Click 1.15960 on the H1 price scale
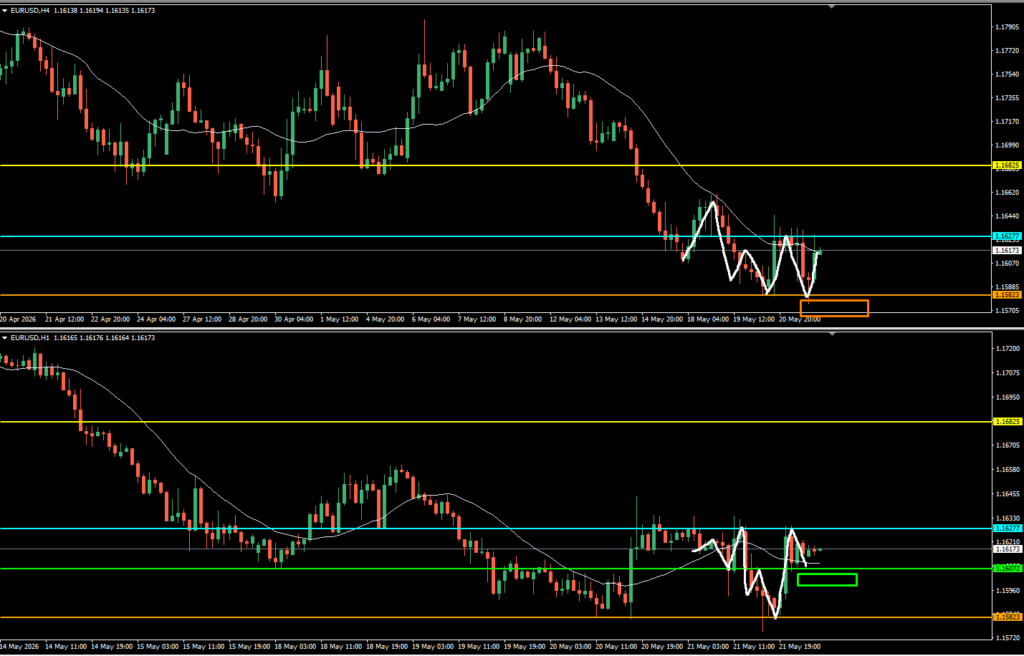Viewport: 1024px width, 656px height. (x=1007, y=591)
